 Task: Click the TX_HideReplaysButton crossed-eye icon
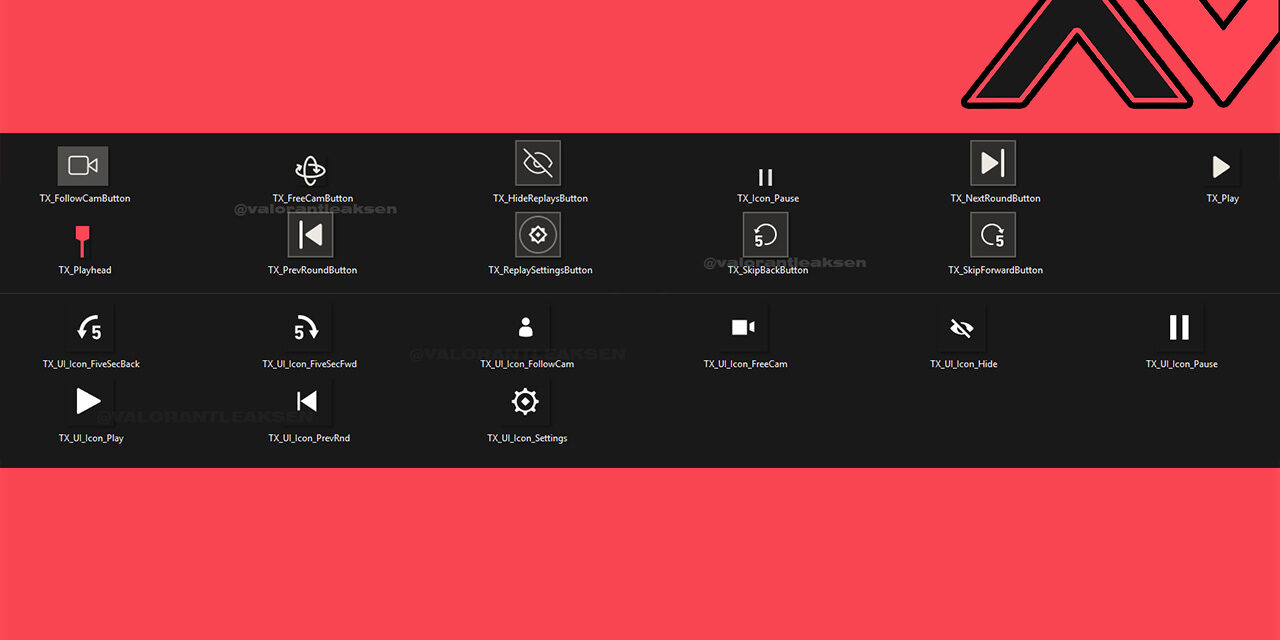tap(538, 163)
